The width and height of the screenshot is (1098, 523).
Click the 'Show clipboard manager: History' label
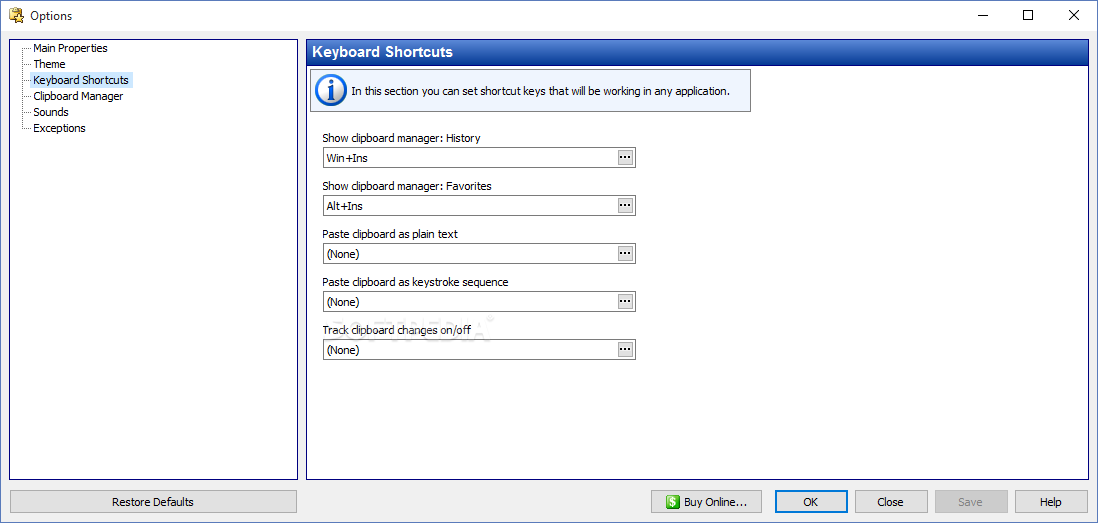(401, 138)
